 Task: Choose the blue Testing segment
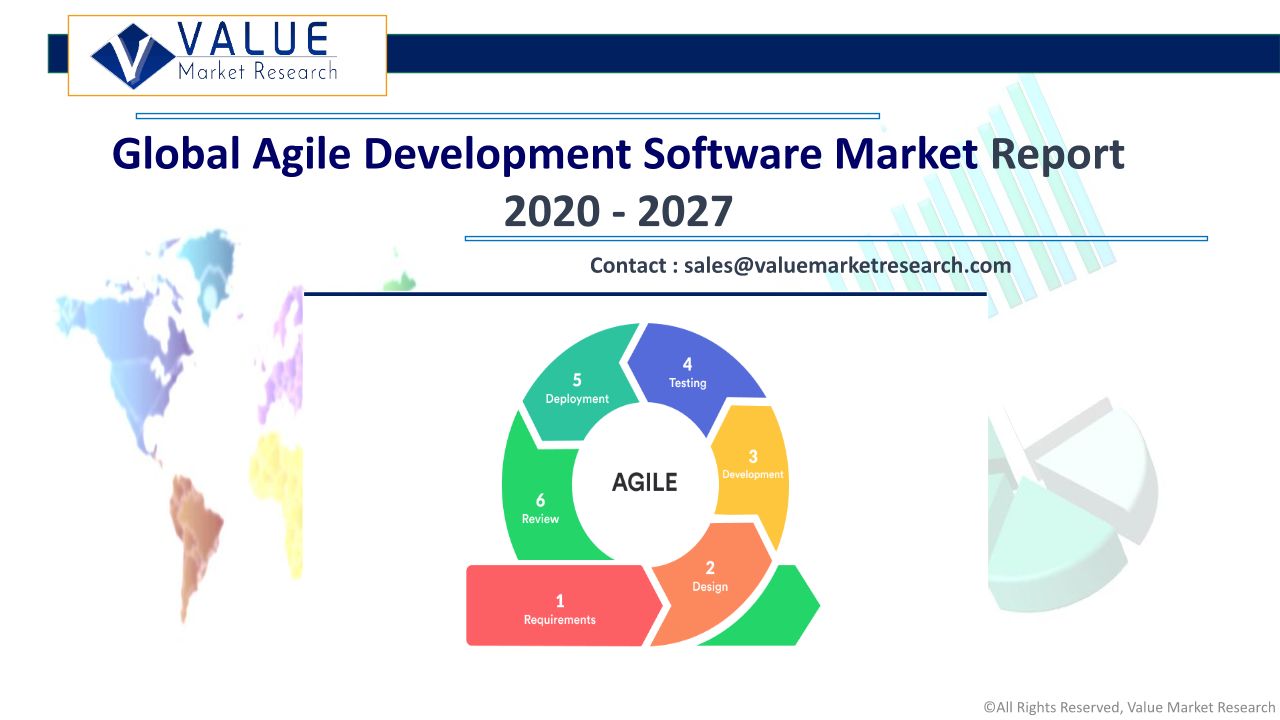(690, 373)
